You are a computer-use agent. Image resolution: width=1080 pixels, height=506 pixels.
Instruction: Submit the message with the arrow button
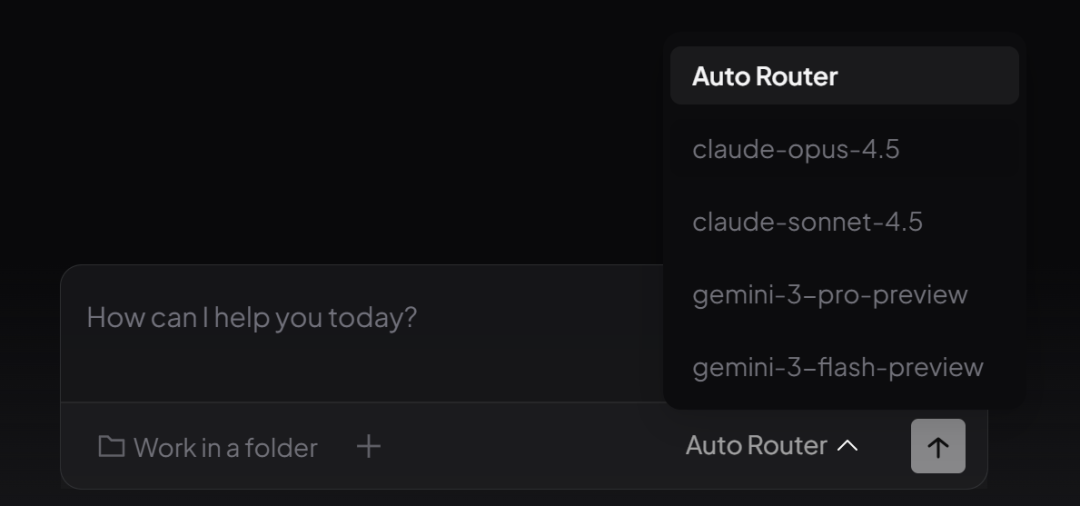pyautogui.click(x=938, y=447)
